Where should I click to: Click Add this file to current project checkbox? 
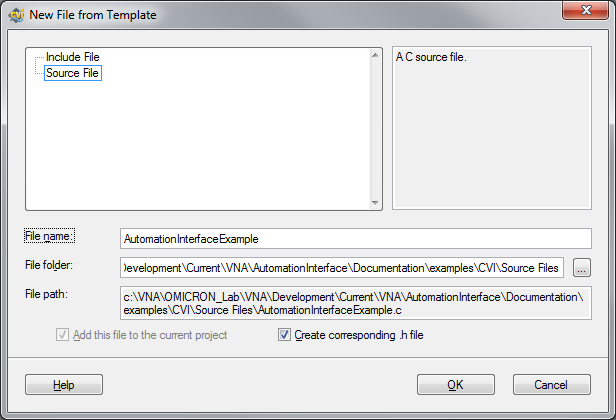point(62,335)
